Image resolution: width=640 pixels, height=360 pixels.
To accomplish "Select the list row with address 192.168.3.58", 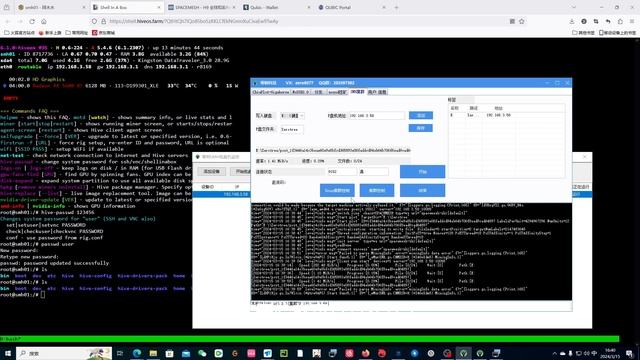I will [507, 116].
